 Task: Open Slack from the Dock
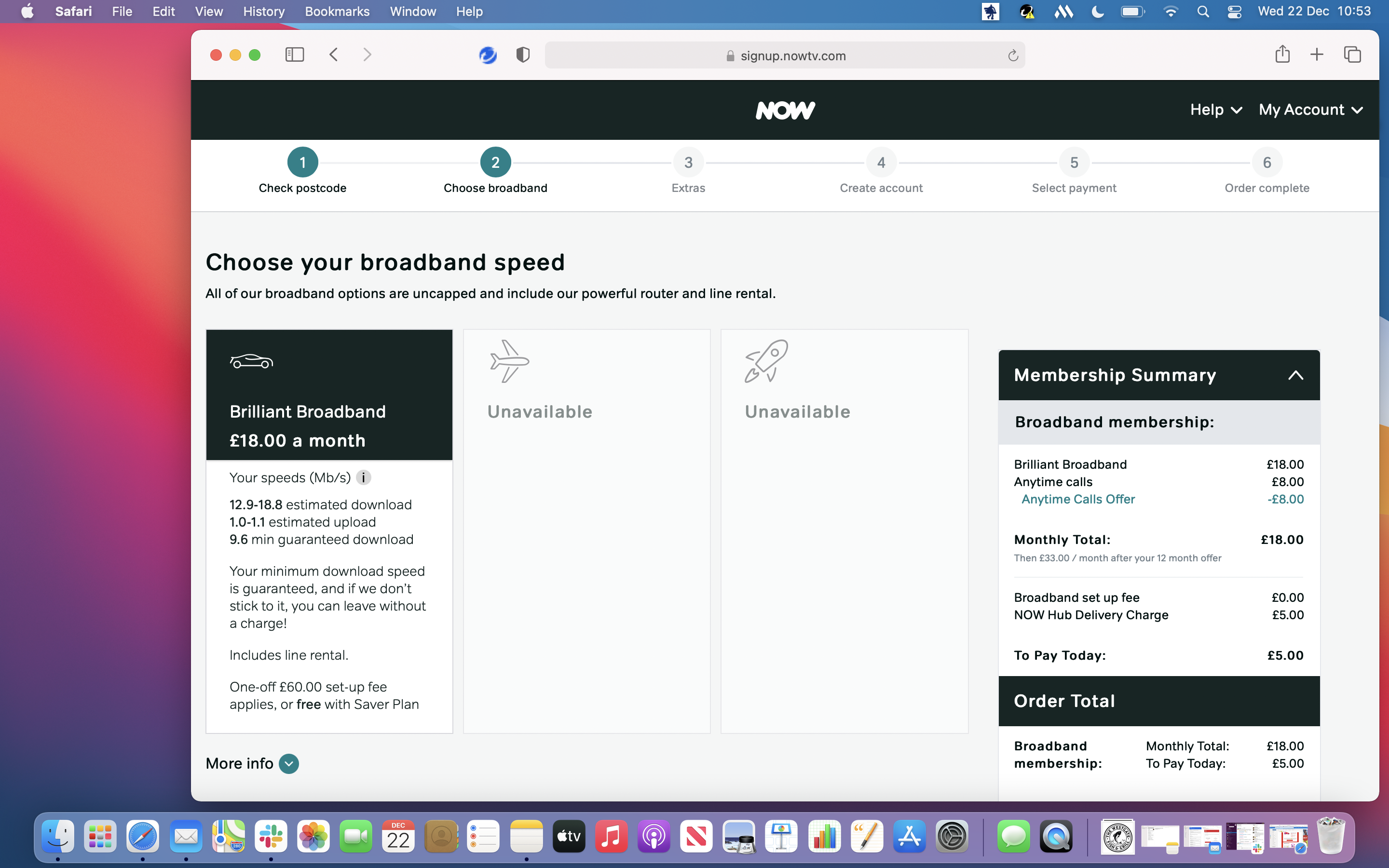(271, 836)
